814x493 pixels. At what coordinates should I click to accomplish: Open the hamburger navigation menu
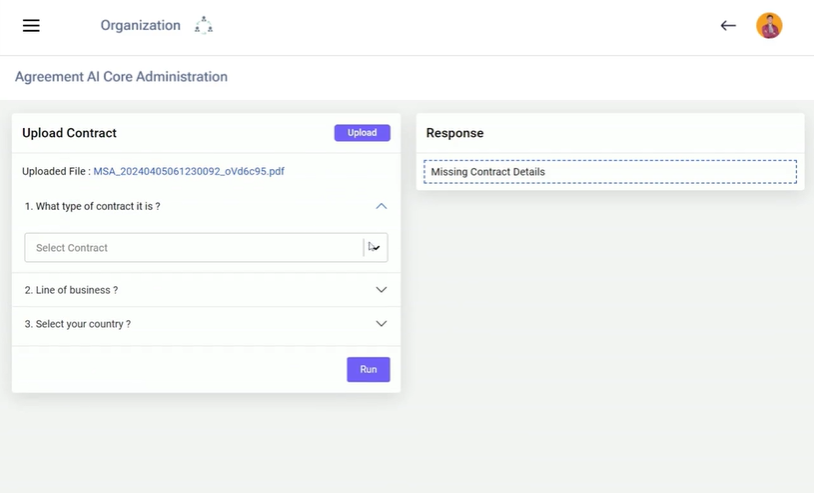31,26
